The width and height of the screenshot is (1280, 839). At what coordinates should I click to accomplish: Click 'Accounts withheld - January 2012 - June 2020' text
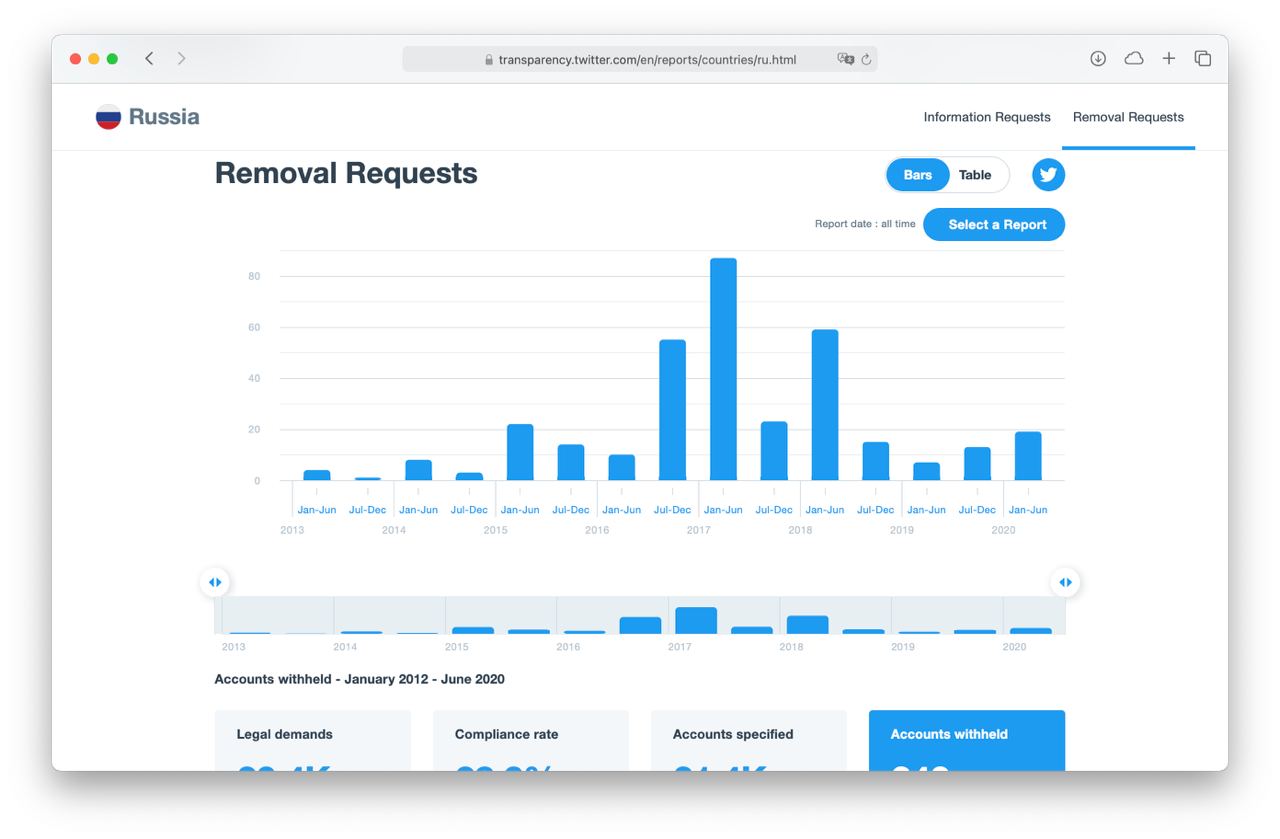(360, 679)
